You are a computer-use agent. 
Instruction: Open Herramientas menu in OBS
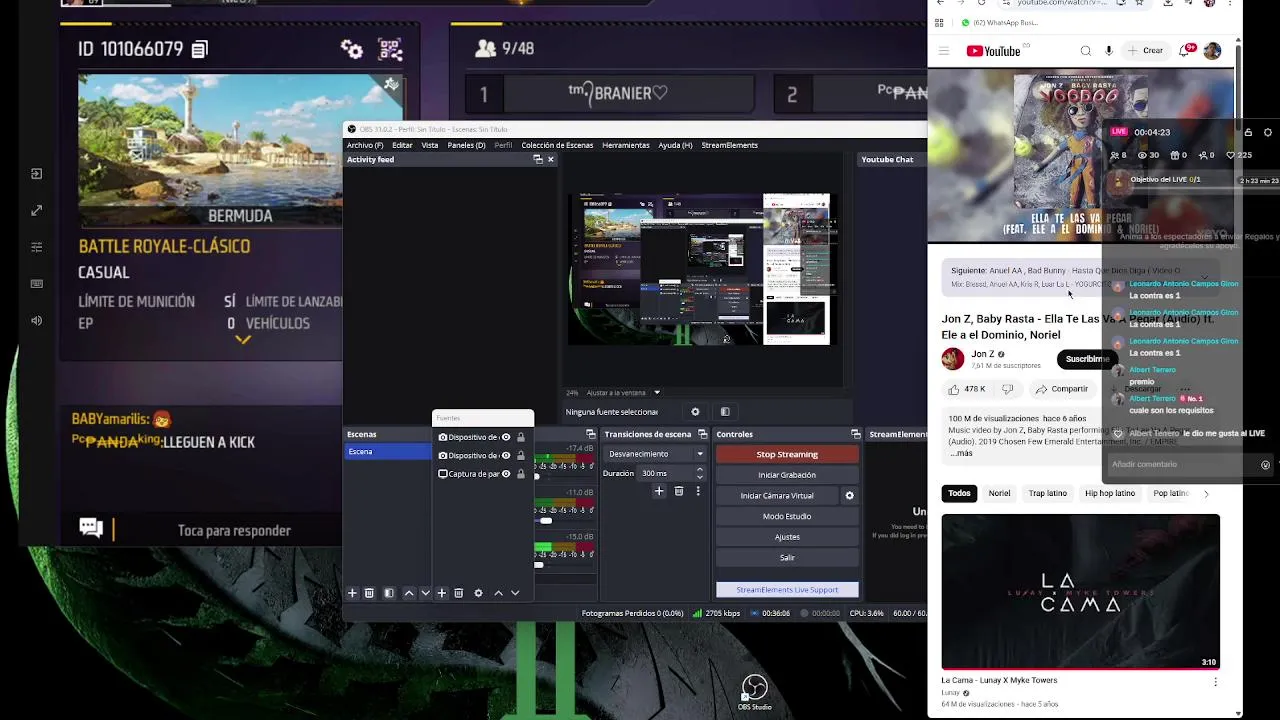point(626,145)
